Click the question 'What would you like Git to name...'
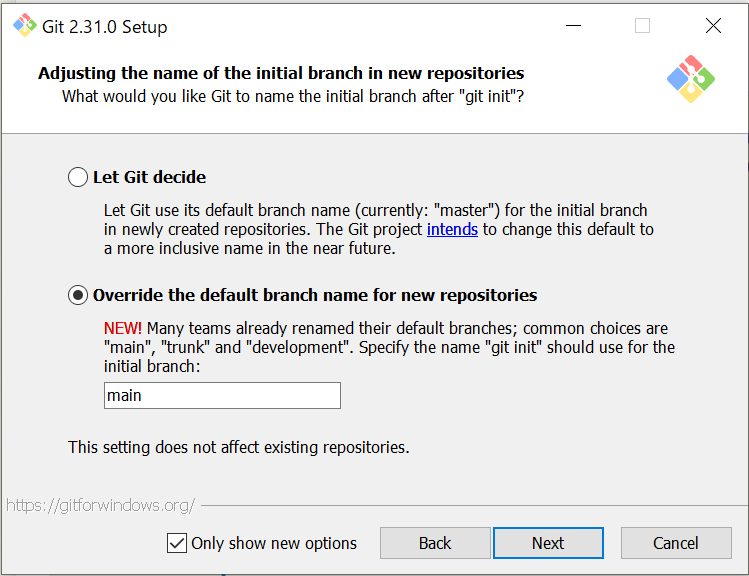Screen dimensions: 749x576 (x=293, y=96)
